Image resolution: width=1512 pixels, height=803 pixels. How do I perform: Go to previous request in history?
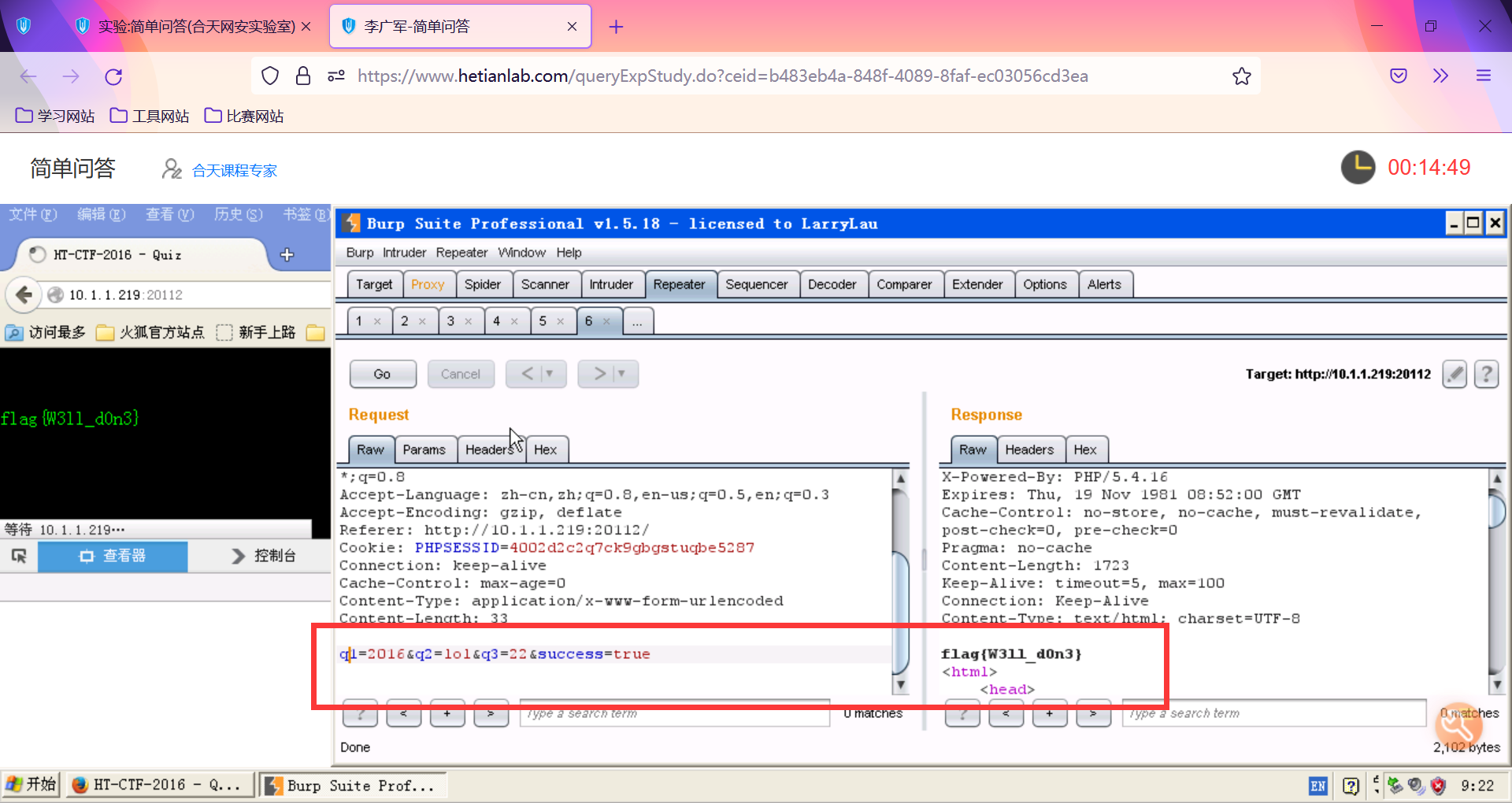pyautogui.click(x=527, y=374)
